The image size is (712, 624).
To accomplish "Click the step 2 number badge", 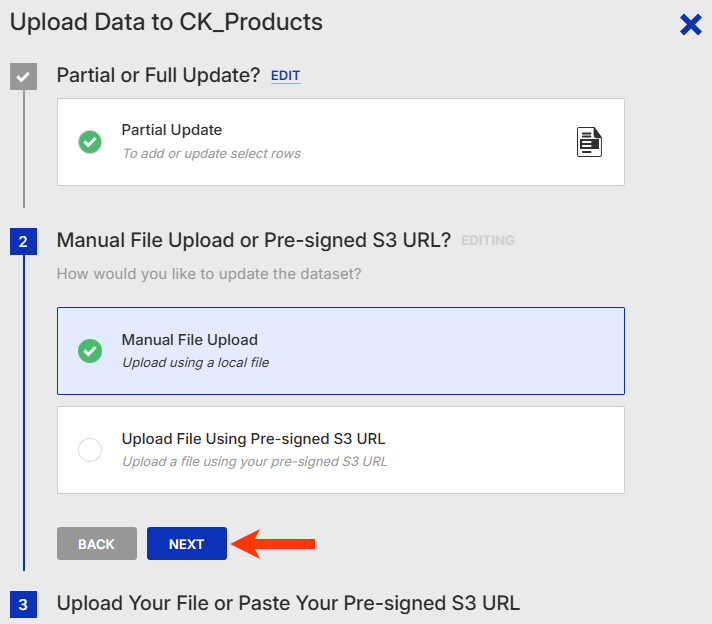I will [24, 241].
